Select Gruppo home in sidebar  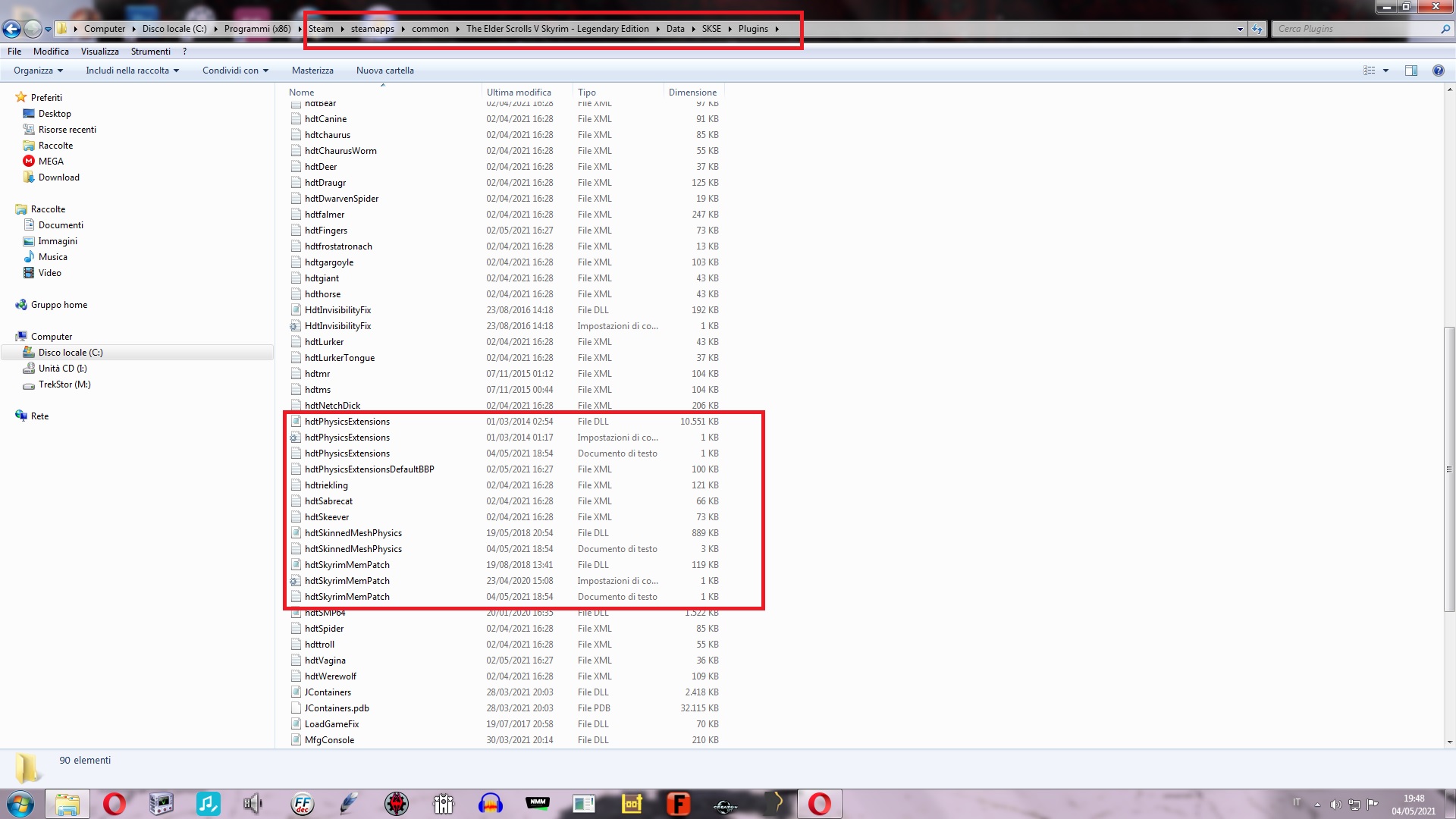[x=58, y=305]
